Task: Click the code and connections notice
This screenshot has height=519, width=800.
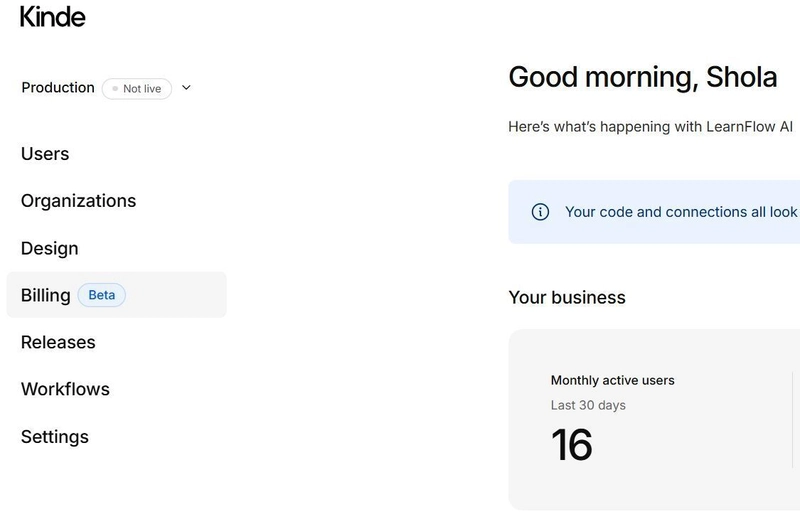Action: [654, 212]
